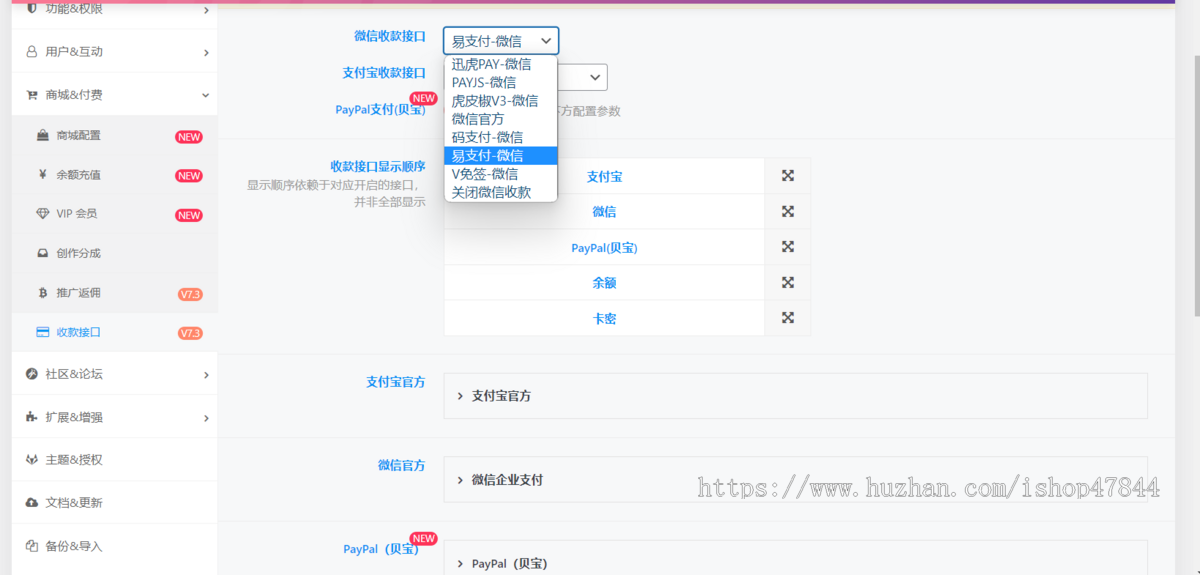Open the 微信收款接口 dropdown showing 易支付-微信

click(501, 41)
